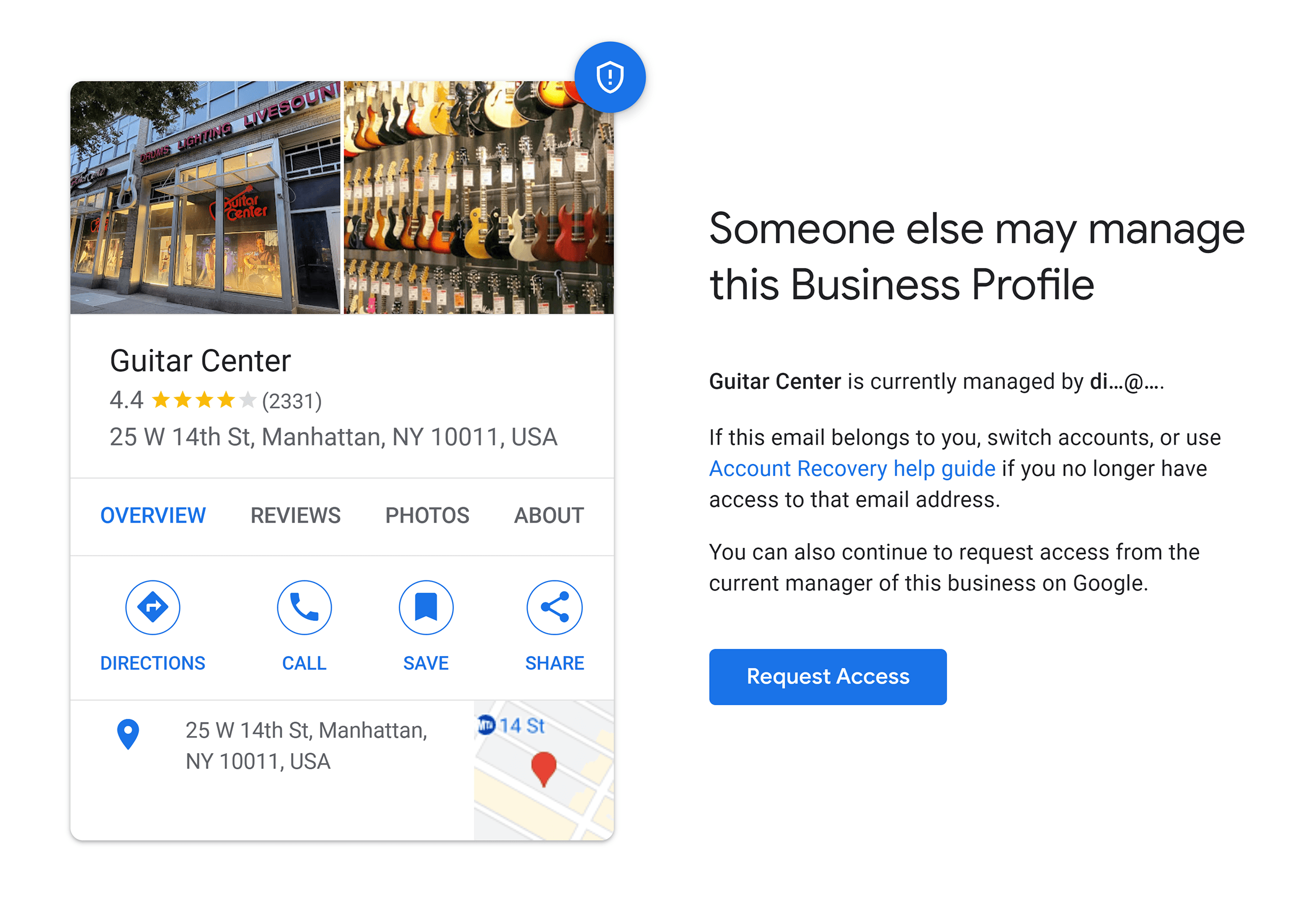Select the OVERVIEW tab

point(153,515)
